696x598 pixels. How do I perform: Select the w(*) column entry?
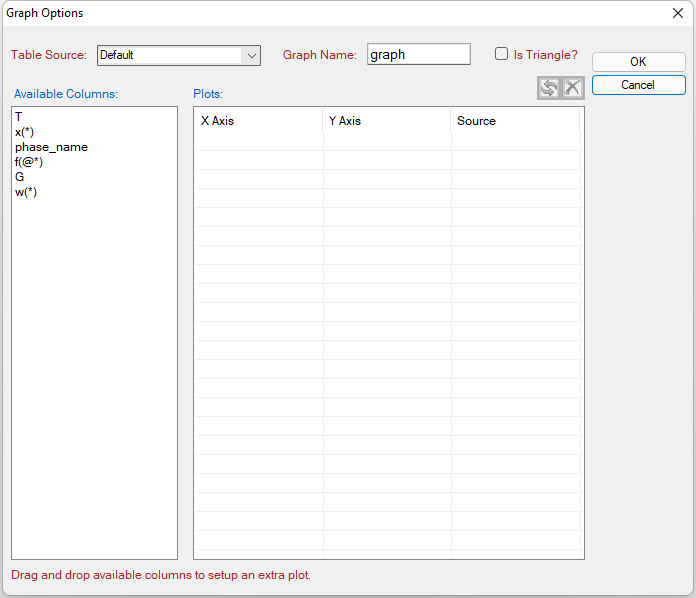pyautogui.click(x=26, y=192)
